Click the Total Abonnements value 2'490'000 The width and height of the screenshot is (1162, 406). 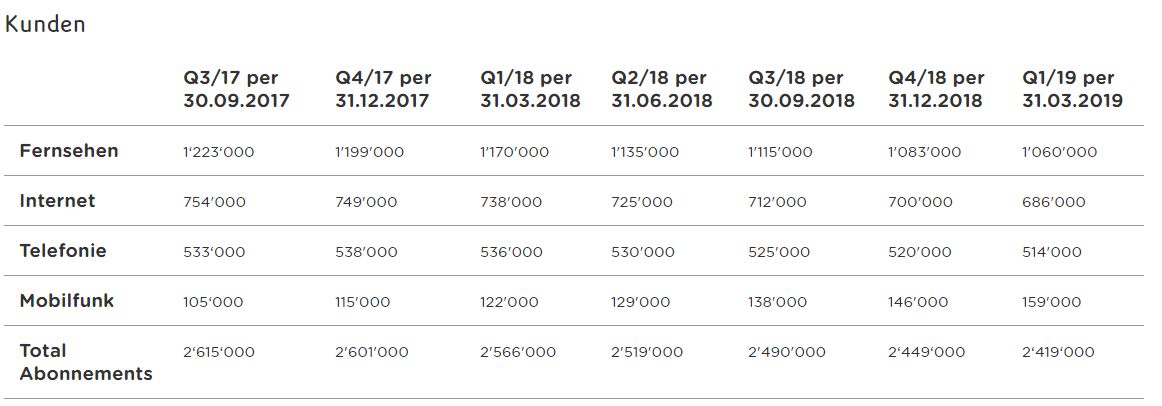pyautogui.click(x=787, y=352)
